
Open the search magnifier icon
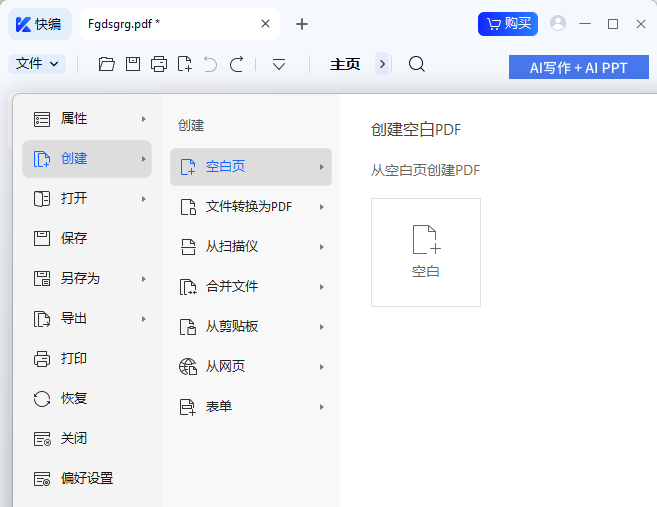point(417,64)
